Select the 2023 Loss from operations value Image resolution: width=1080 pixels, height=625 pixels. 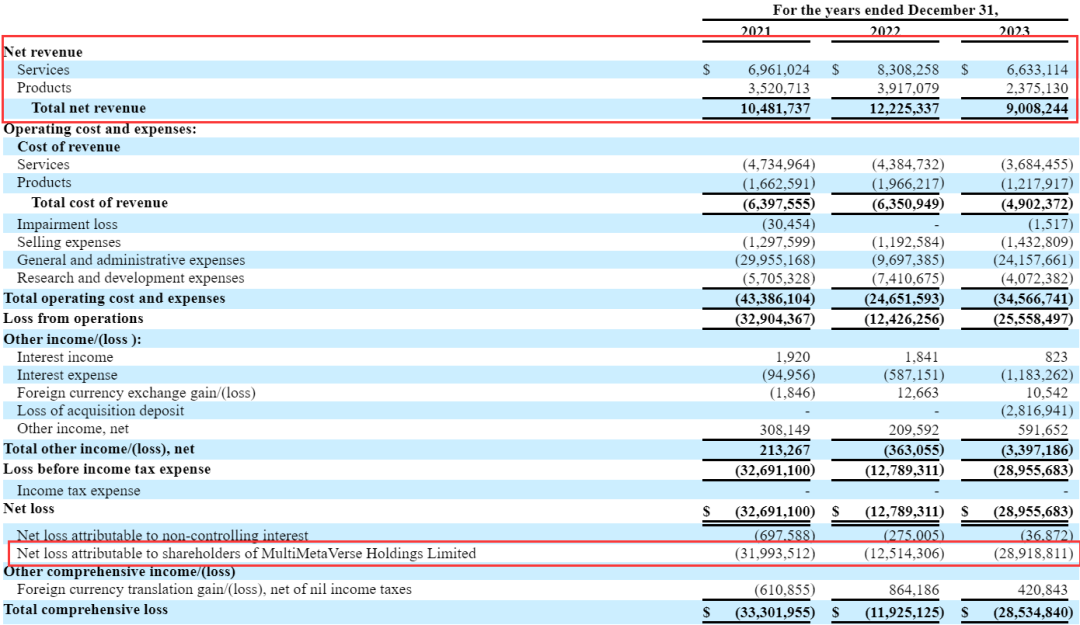(x=1032, y=319)
